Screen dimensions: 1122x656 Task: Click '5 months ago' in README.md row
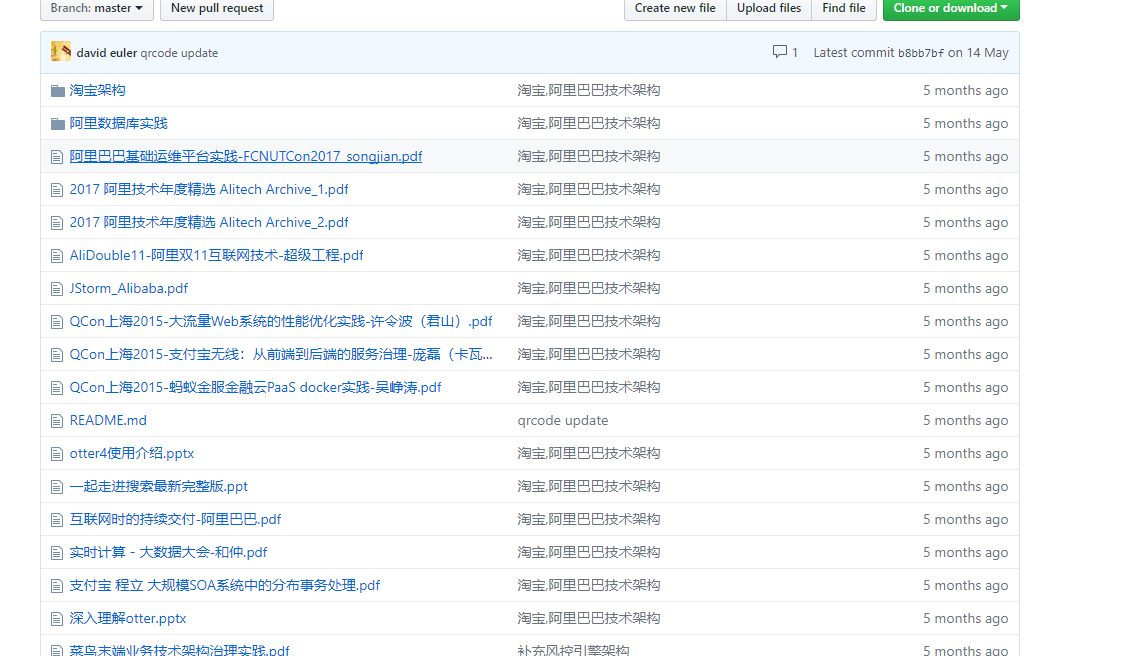click(965, 420)
